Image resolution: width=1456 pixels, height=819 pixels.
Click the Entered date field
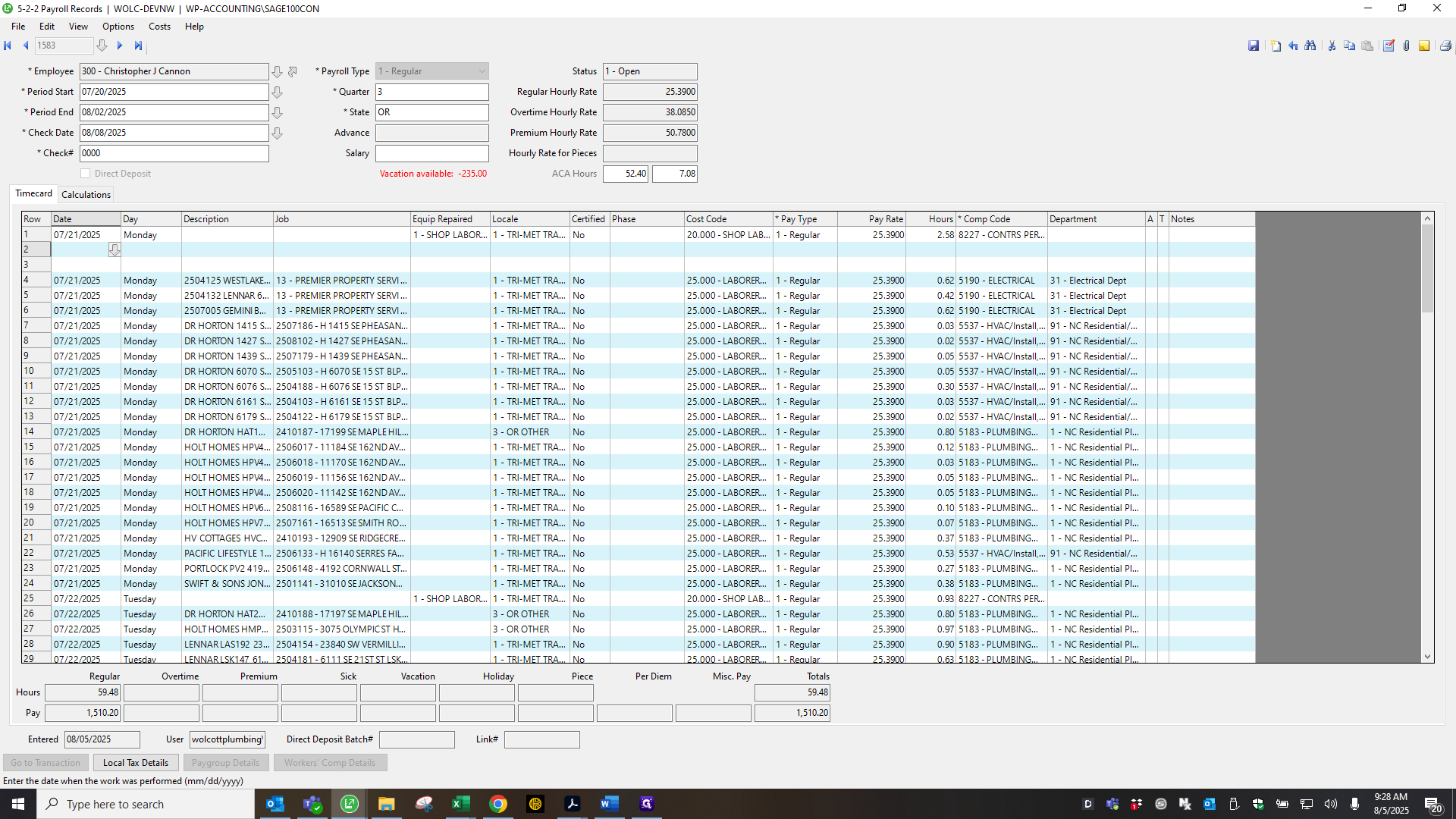point(102,739)
